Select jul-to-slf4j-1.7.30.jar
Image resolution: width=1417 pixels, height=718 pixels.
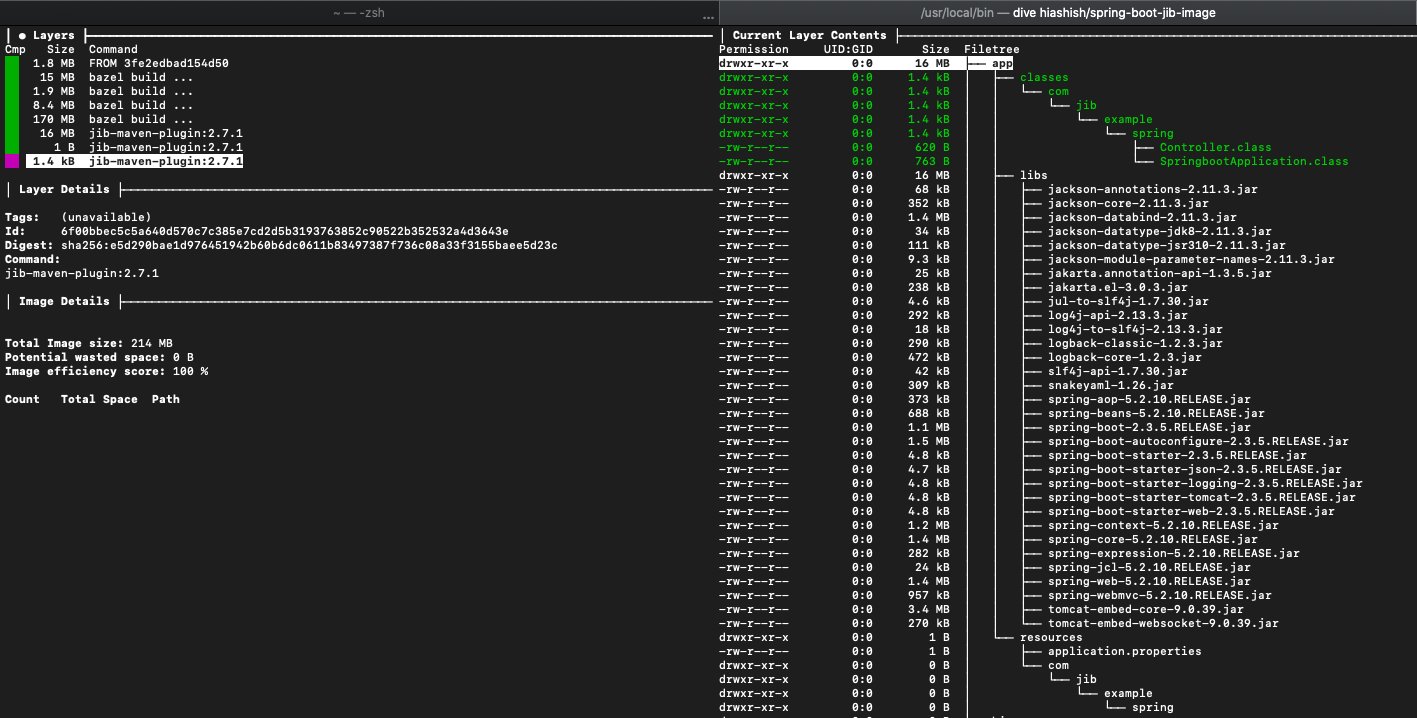(1128, 301)
